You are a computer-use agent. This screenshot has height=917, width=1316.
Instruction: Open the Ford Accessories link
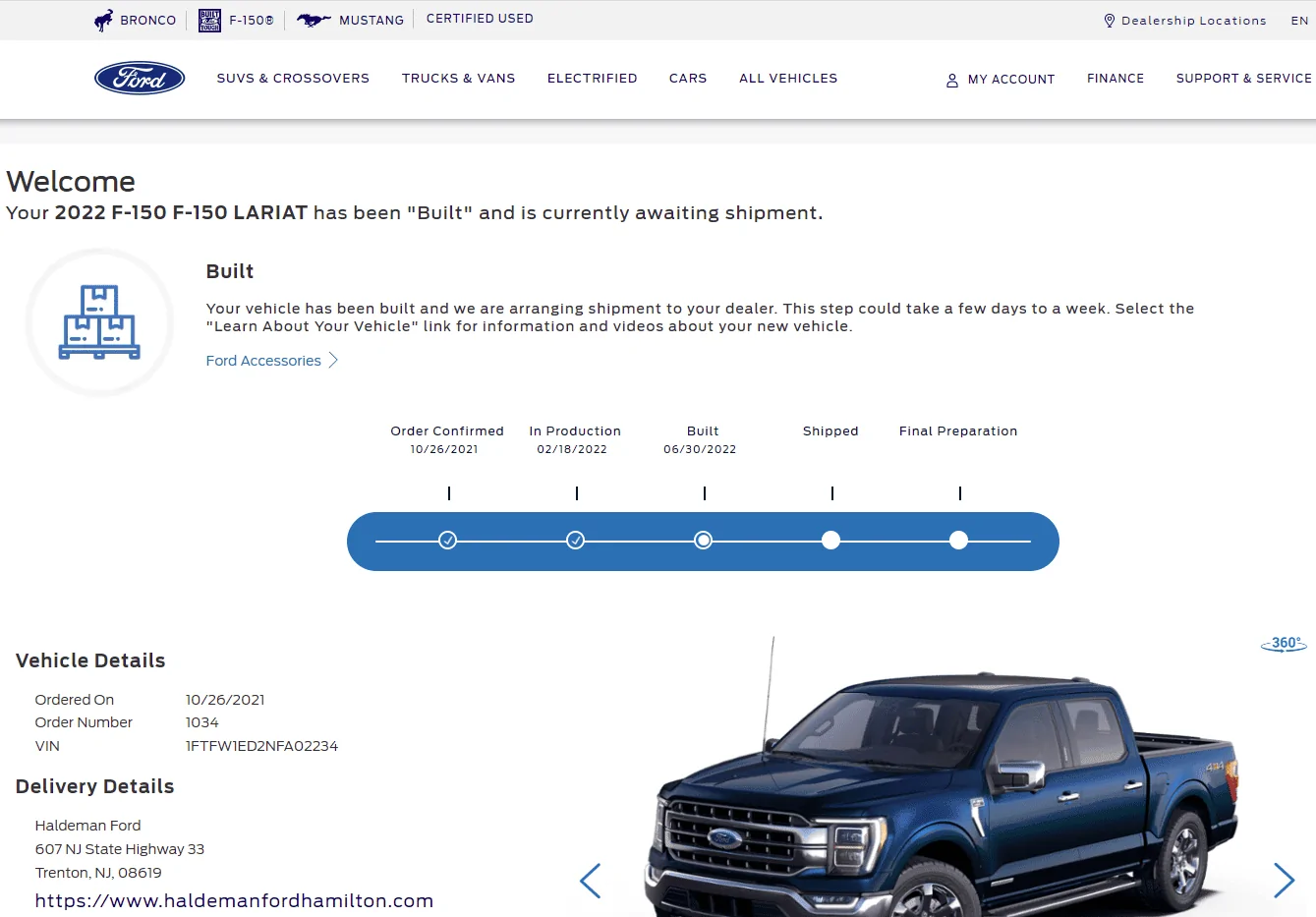click(263, 361)
